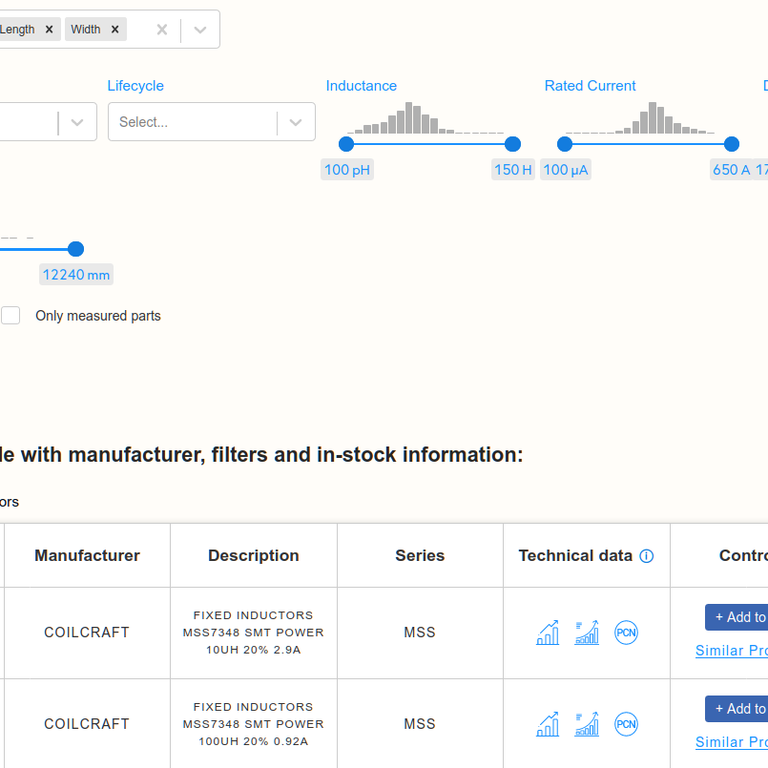
Task: Grab the Rated Current minimum slider handle
Action: [565, 144]
